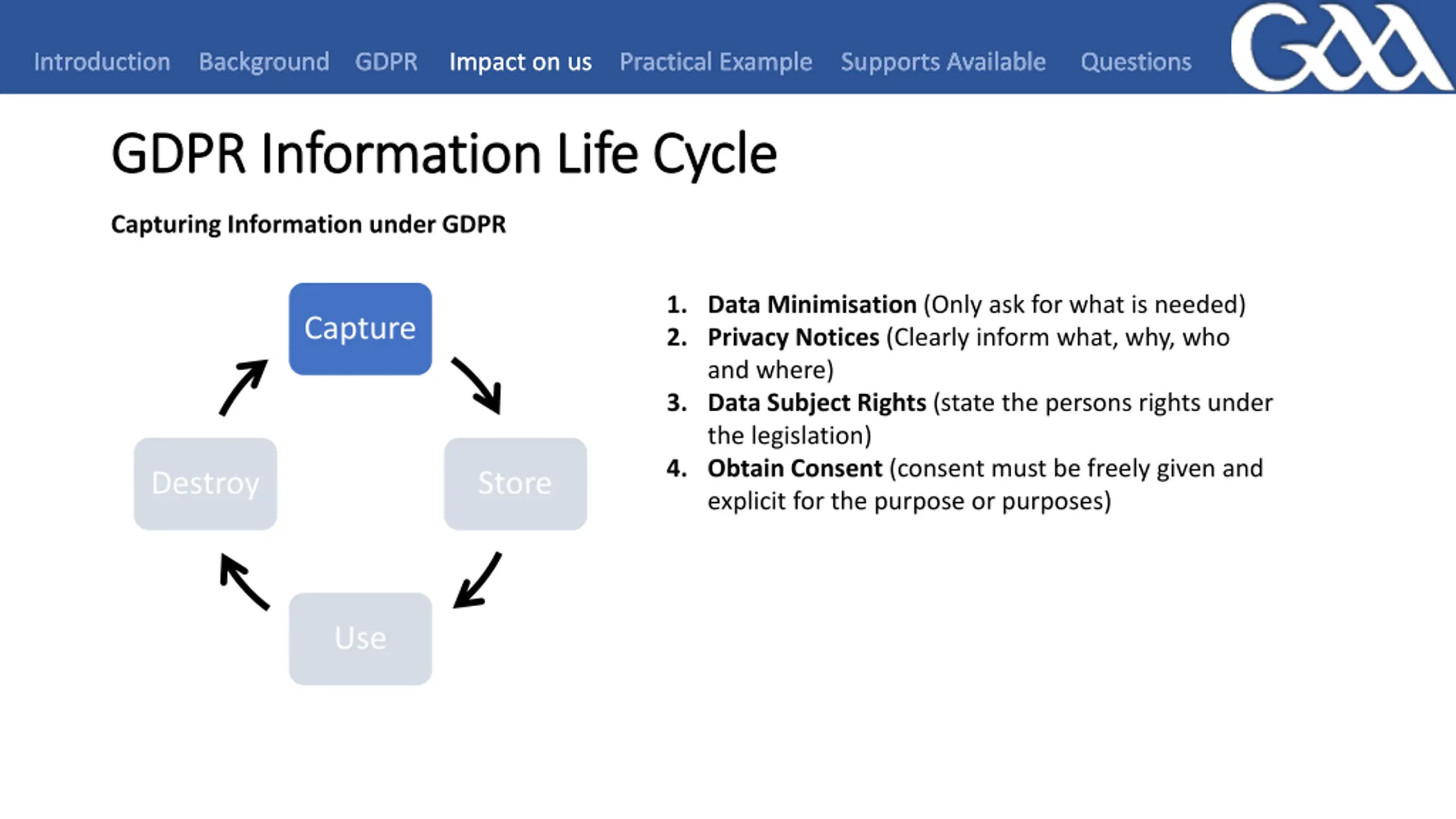This screenshot has width=1456, height=819.
Task: Click the Data Minimisation list item
Action: tap(957, 304)
